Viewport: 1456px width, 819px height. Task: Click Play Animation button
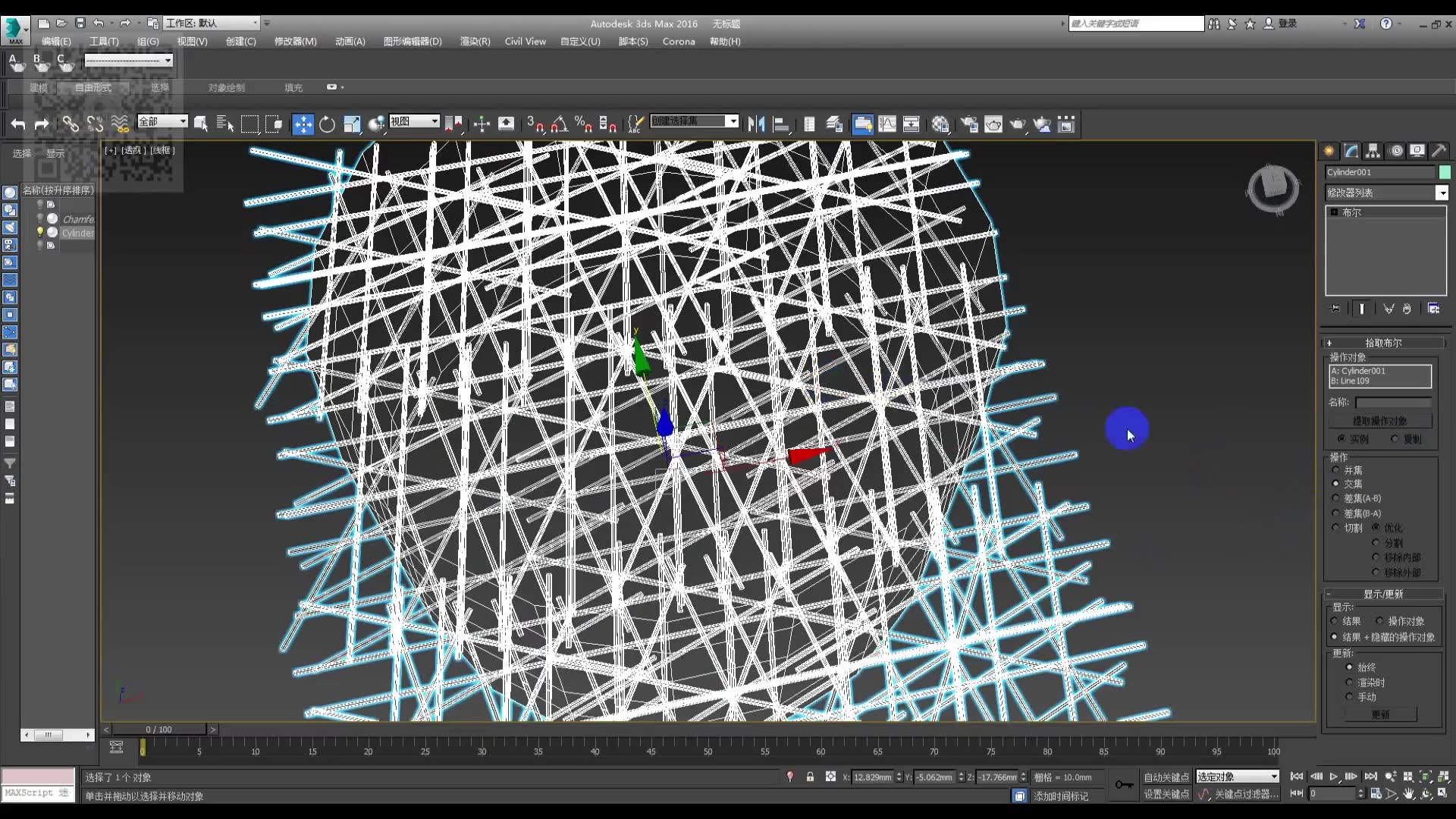pos(1333,777)
